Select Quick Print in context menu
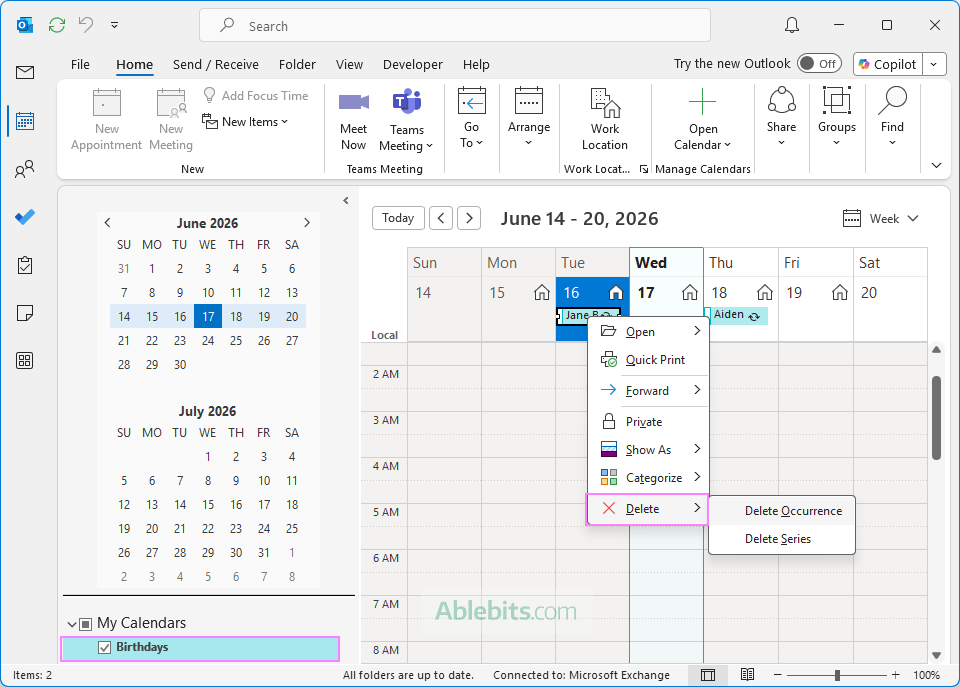 point(648,360)
